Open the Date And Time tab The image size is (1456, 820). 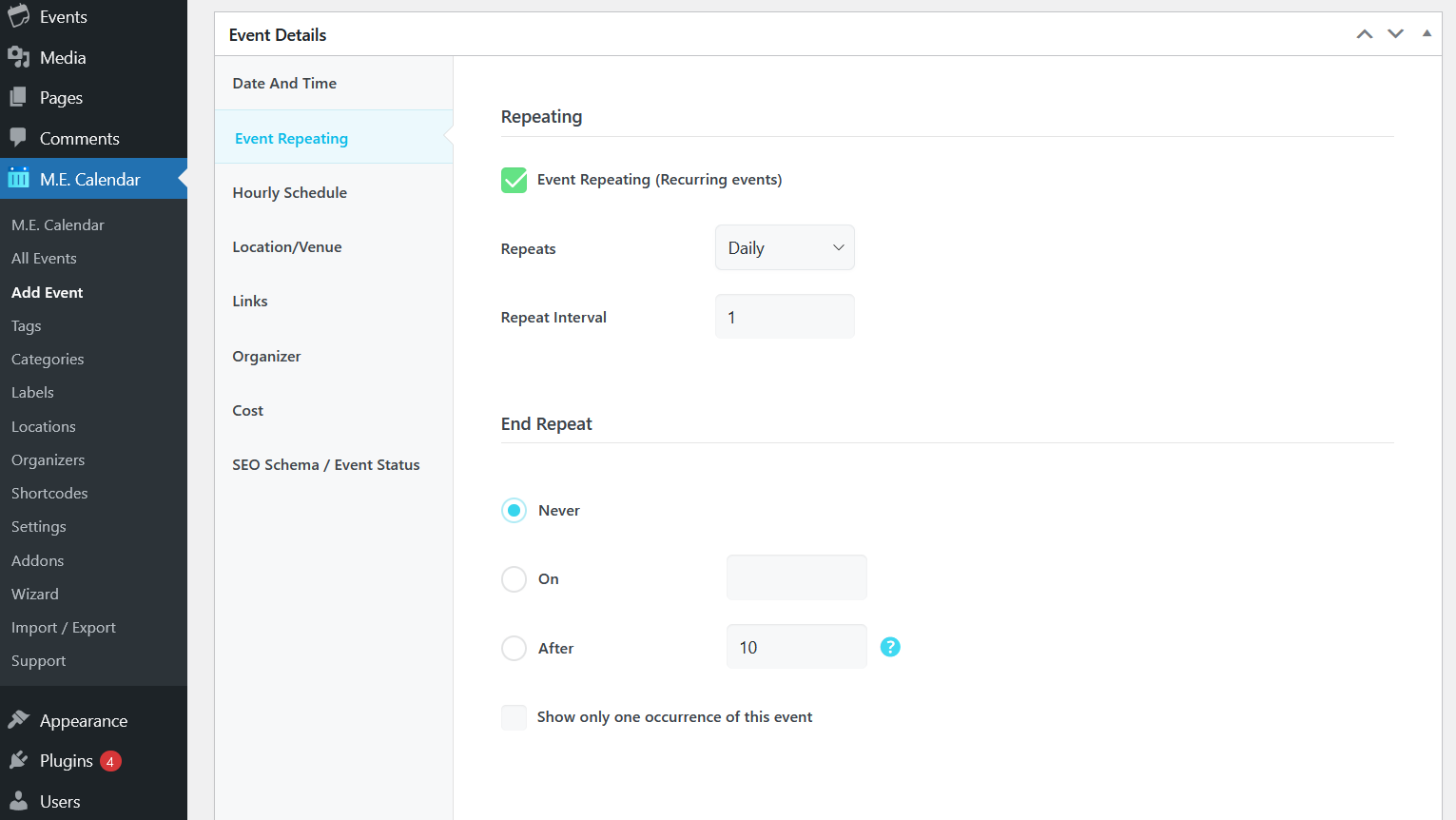(x=334, y=83)
